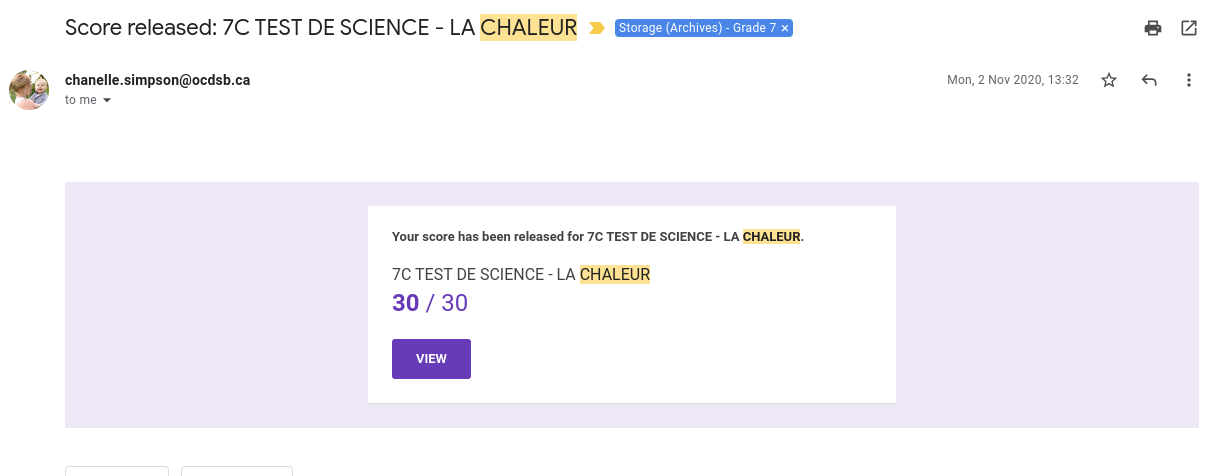This screenshot has width=1213, height=476.
Task: Remove the Storage (Archives) - Grade 7 label
Action: coord(785,28)
